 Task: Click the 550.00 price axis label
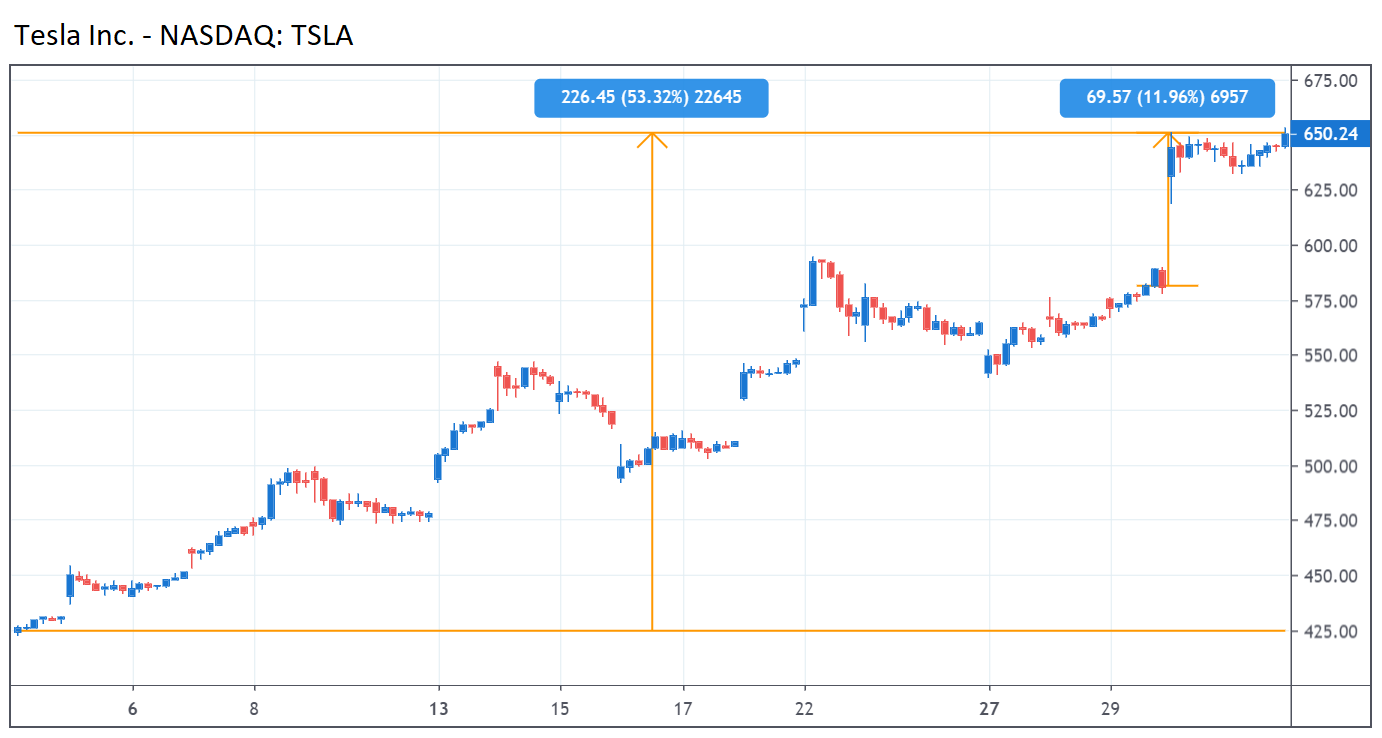1330,355
